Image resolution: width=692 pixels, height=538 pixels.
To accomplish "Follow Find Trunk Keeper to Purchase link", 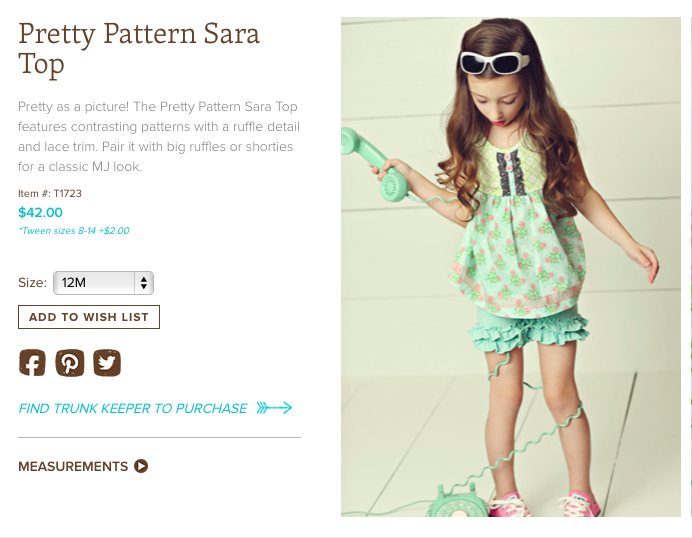I will [x=133, y=408].
